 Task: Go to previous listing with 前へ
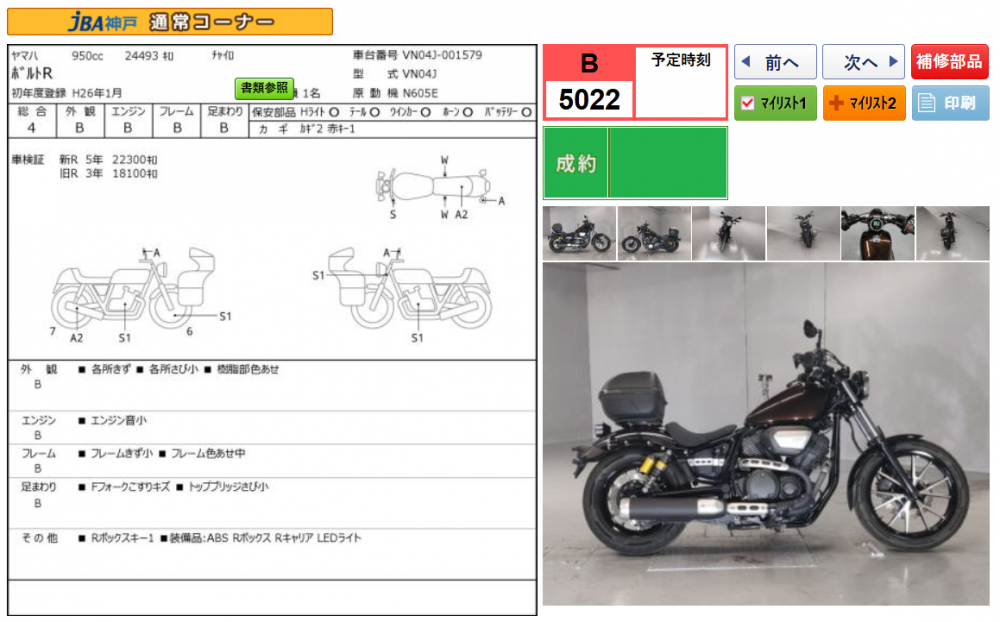775,62
